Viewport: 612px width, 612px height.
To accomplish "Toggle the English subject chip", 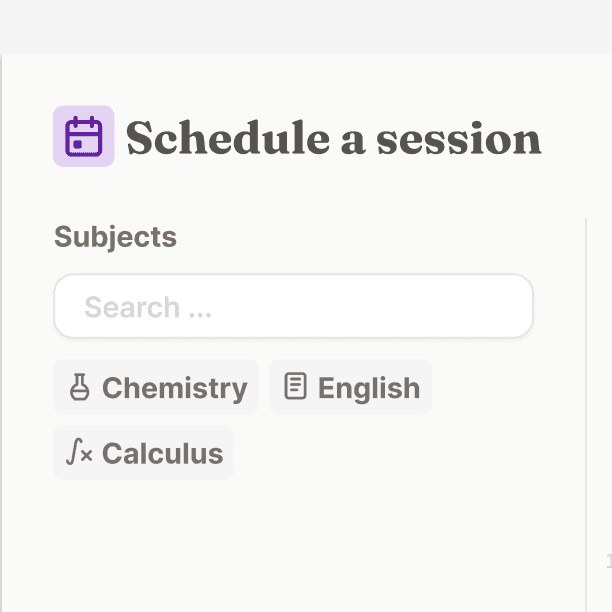I will click(350, 387).
